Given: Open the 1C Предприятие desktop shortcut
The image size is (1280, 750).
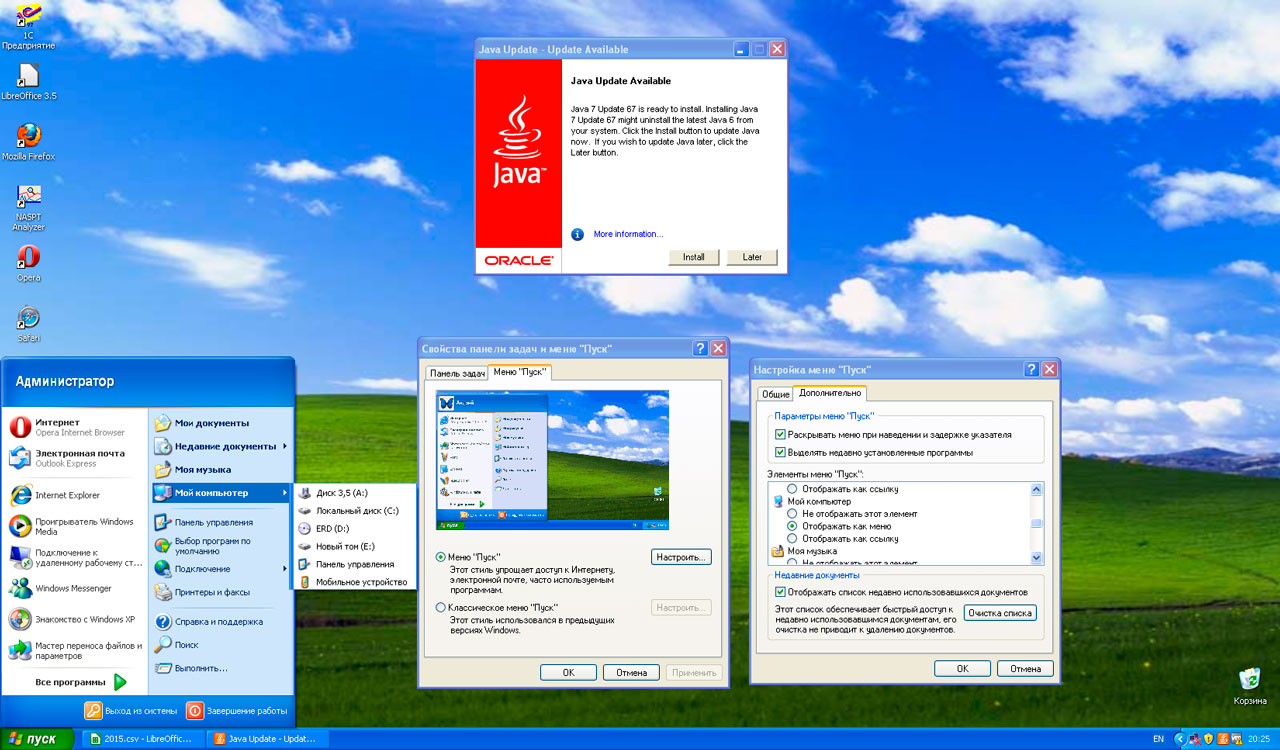Looking at the screenshot, I should point(28,26).
